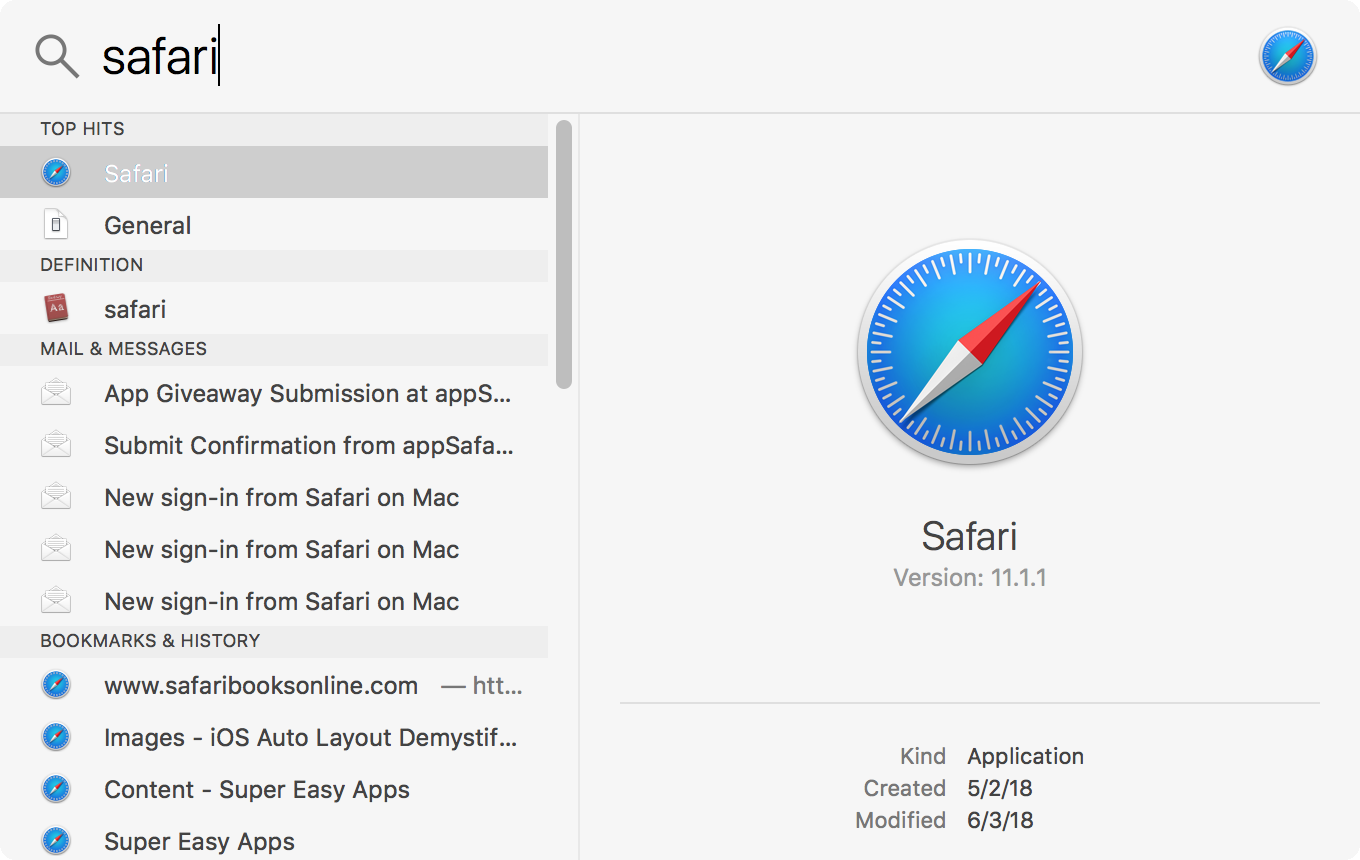1360x860 pixels.
Task: Click the compass icon next to www.safaribooksonline.com
Action: 56,685
